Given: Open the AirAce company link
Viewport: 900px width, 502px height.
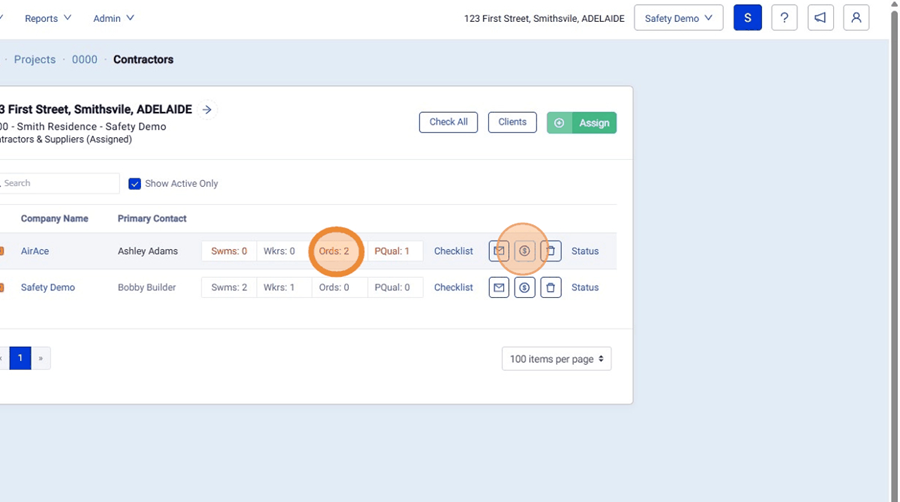Looking at the screenshot, I should (35, 251).
